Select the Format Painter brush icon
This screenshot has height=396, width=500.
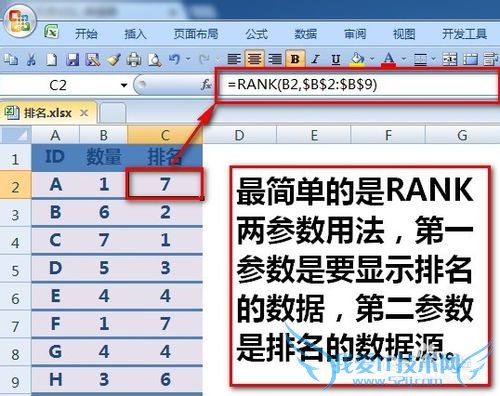[113, 60]
